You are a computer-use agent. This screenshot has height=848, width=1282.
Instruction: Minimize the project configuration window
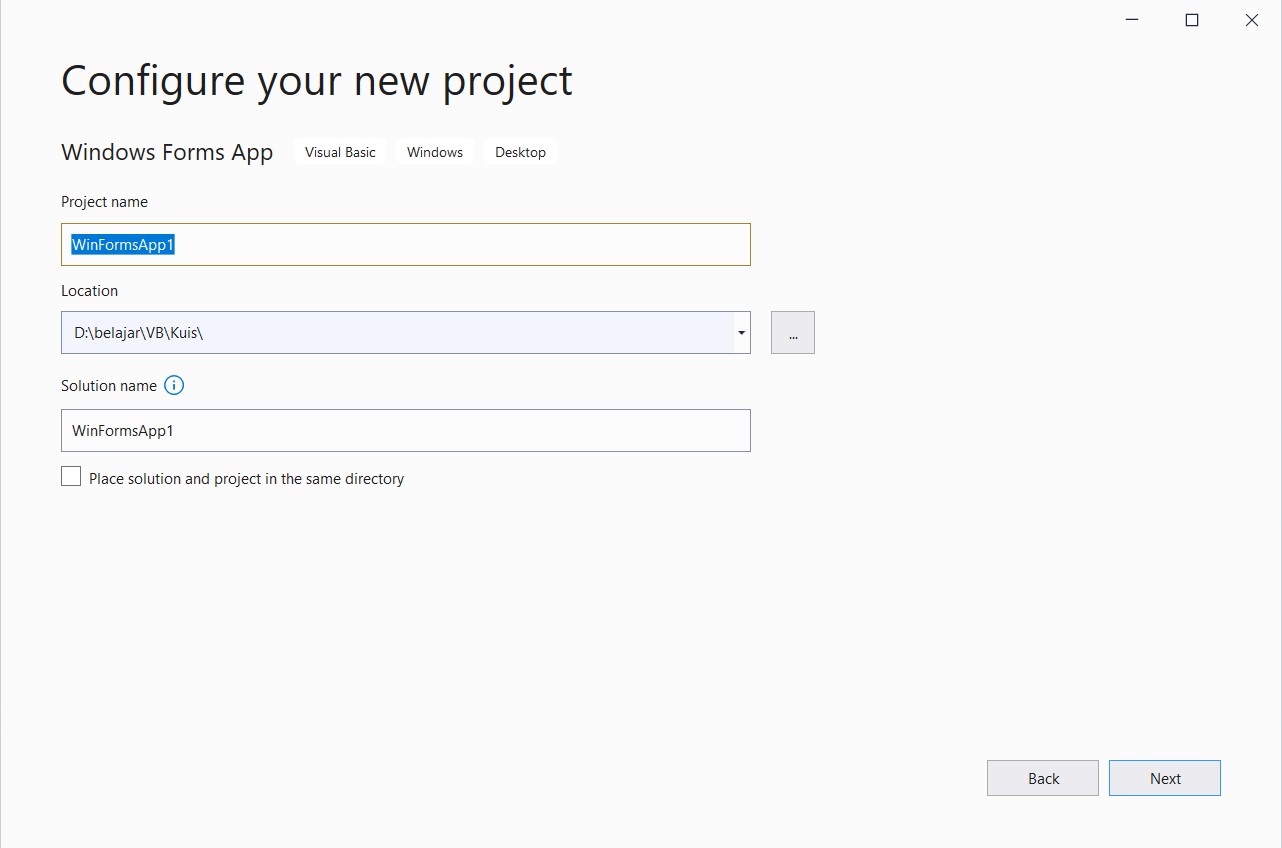tap(1131, 19)
